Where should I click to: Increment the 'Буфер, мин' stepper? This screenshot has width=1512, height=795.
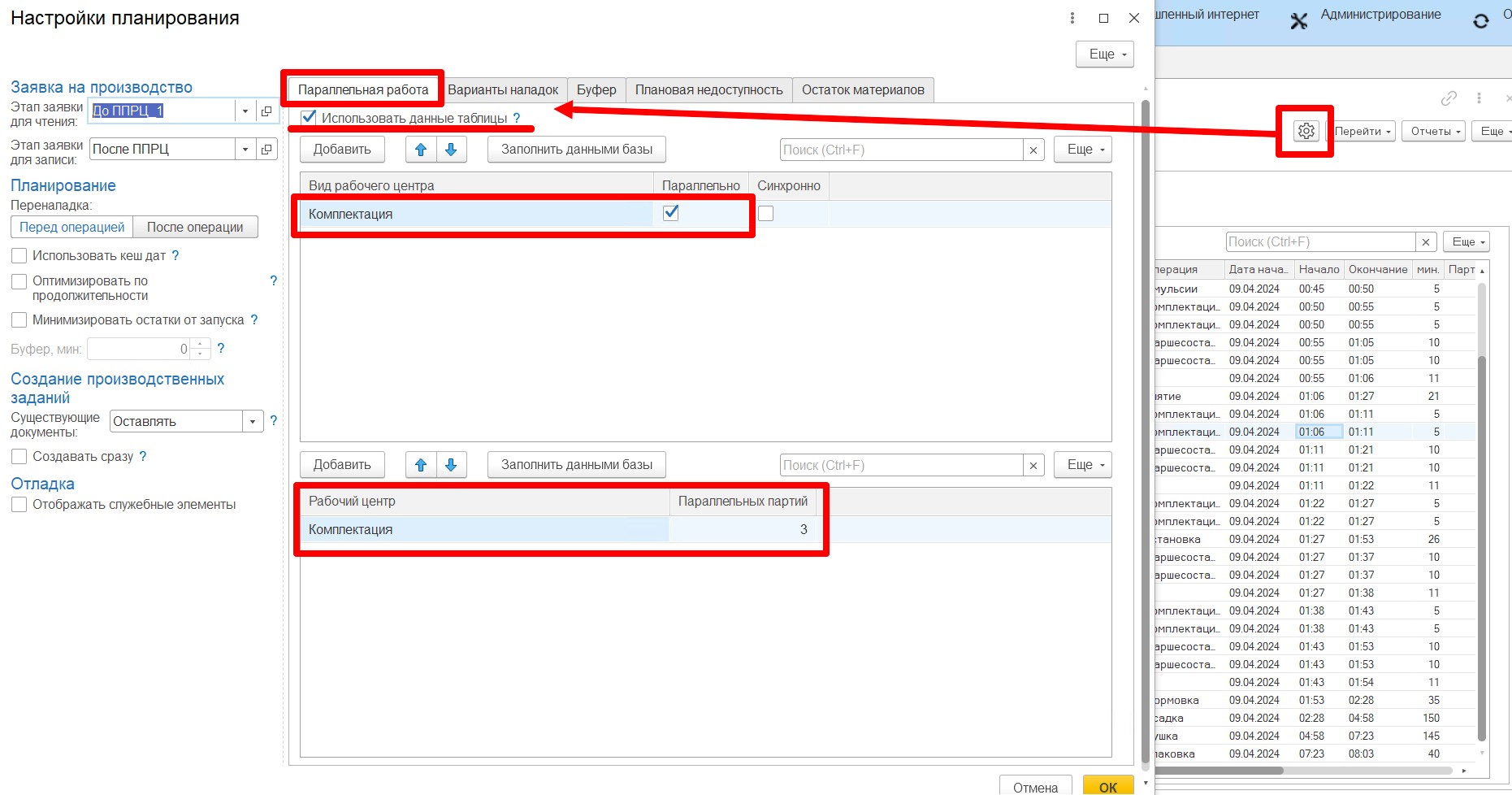(201, 345)
